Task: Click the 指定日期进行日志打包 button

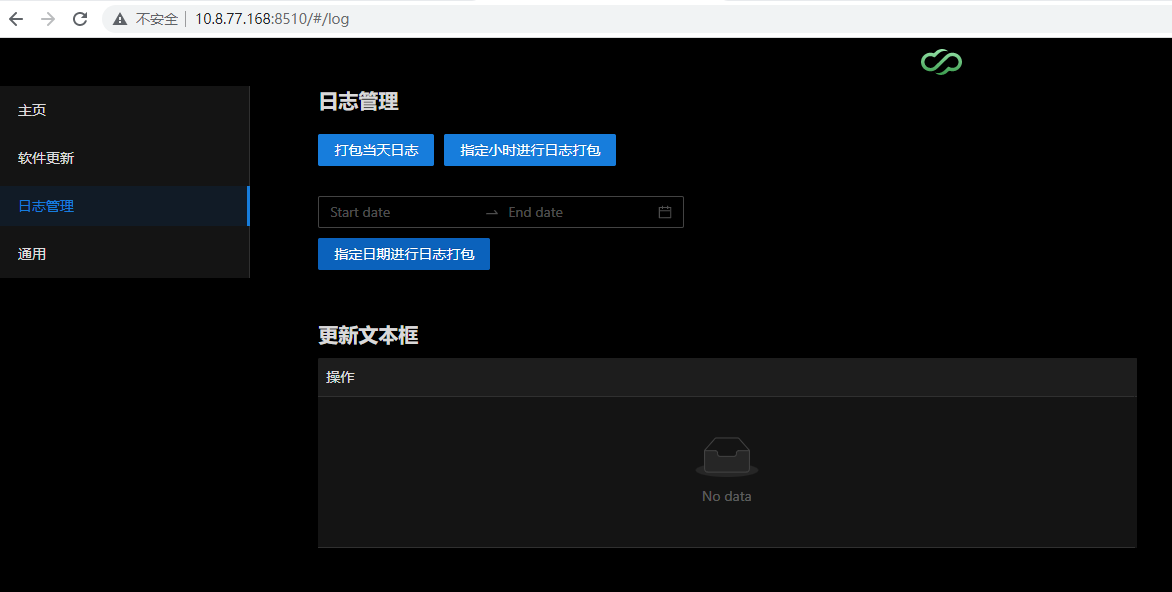Action: point(404,254)
